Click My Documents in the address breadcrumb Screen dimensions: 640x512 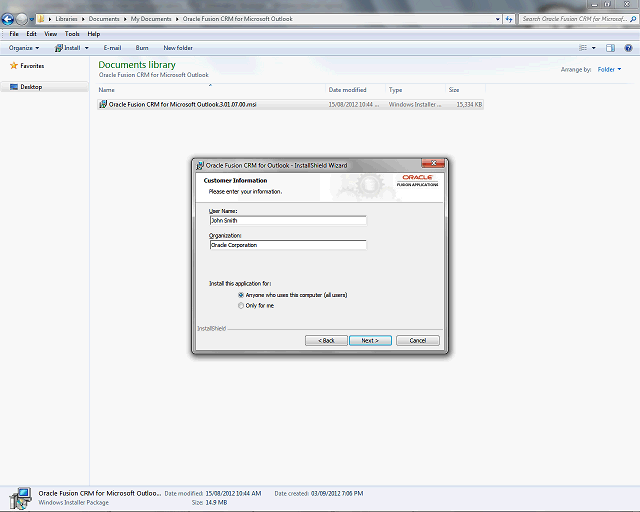tap(151, 19)
